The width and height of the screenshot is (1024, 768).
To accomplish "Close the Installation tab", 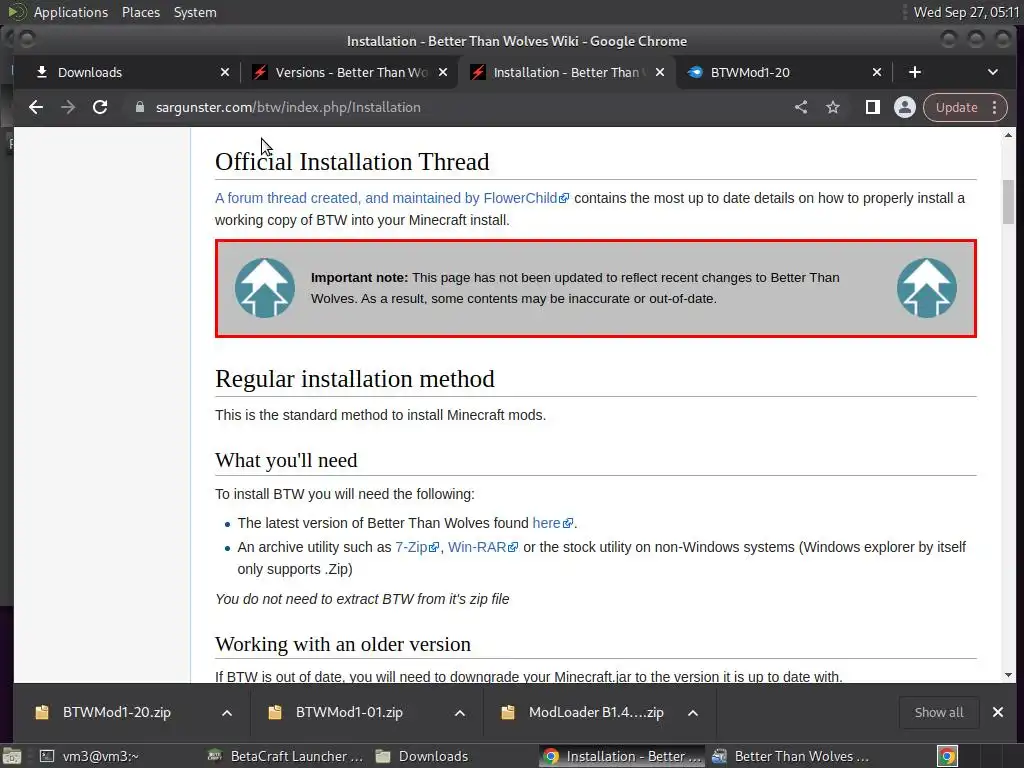I will pyautogui.click(x=660, y=72).
